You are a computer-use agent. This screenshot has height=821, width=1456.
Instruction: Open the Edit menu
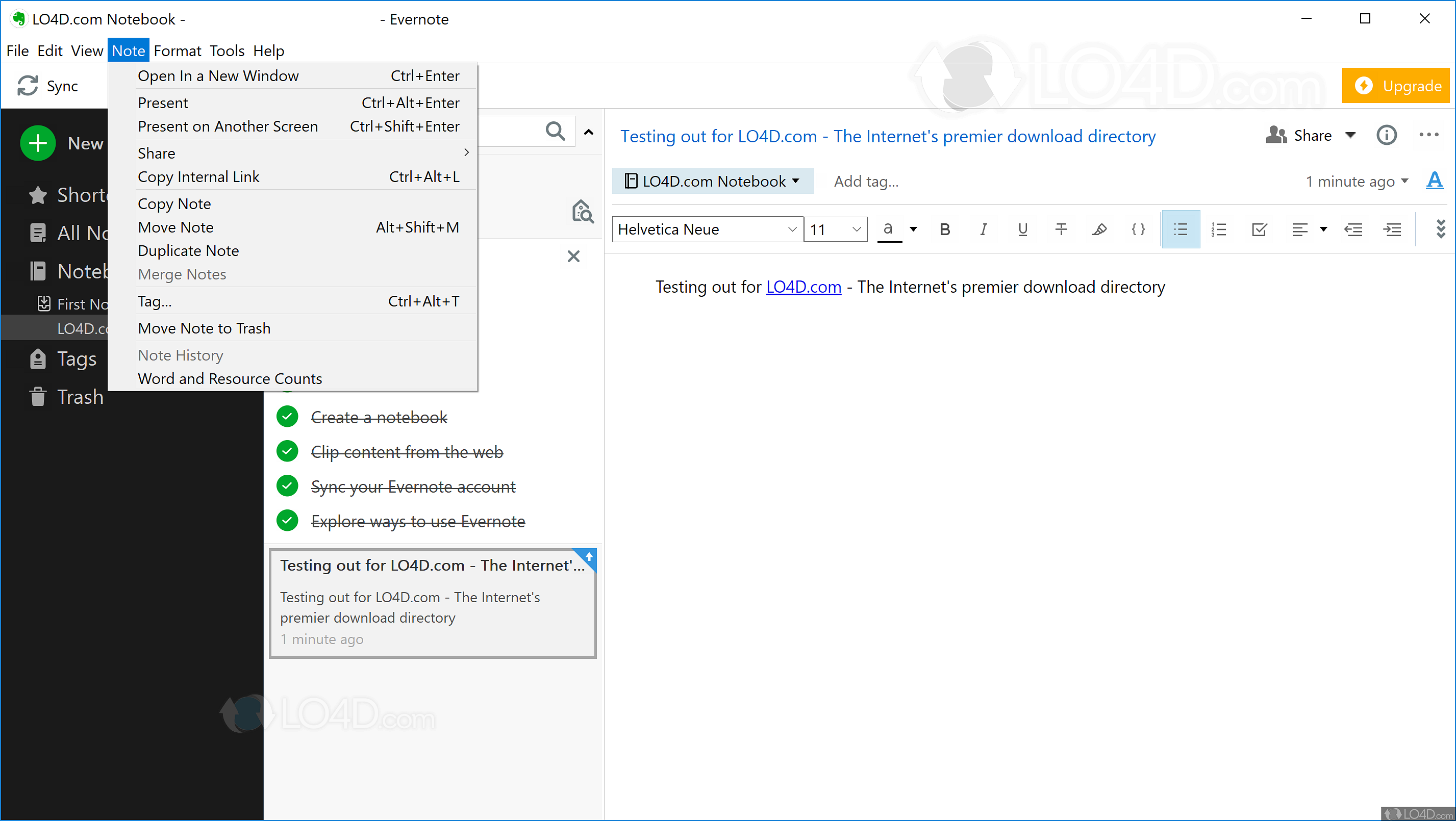[49, 51]
